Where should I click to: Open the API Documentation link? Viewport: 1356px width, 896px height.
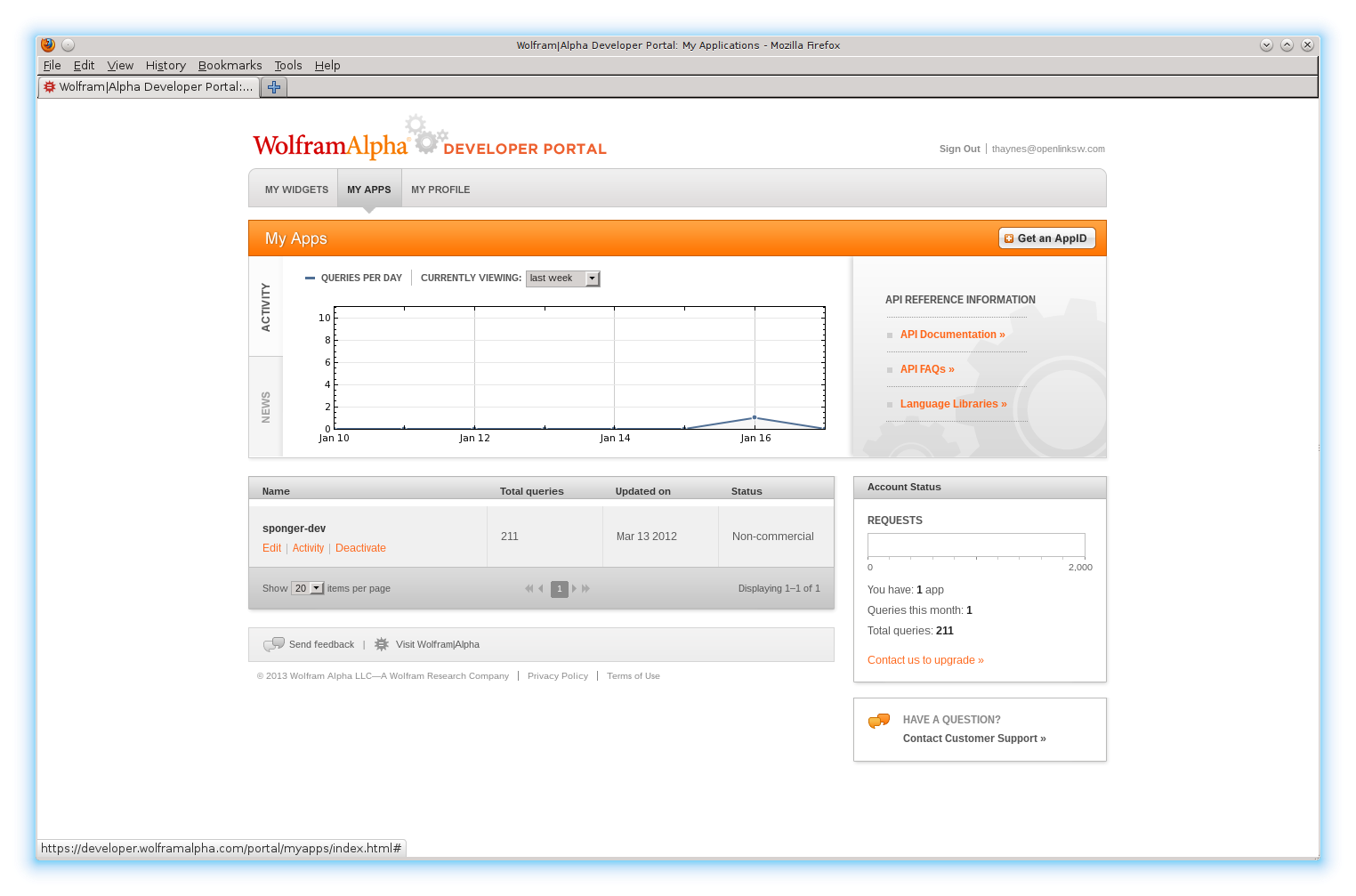click(952, 335)
